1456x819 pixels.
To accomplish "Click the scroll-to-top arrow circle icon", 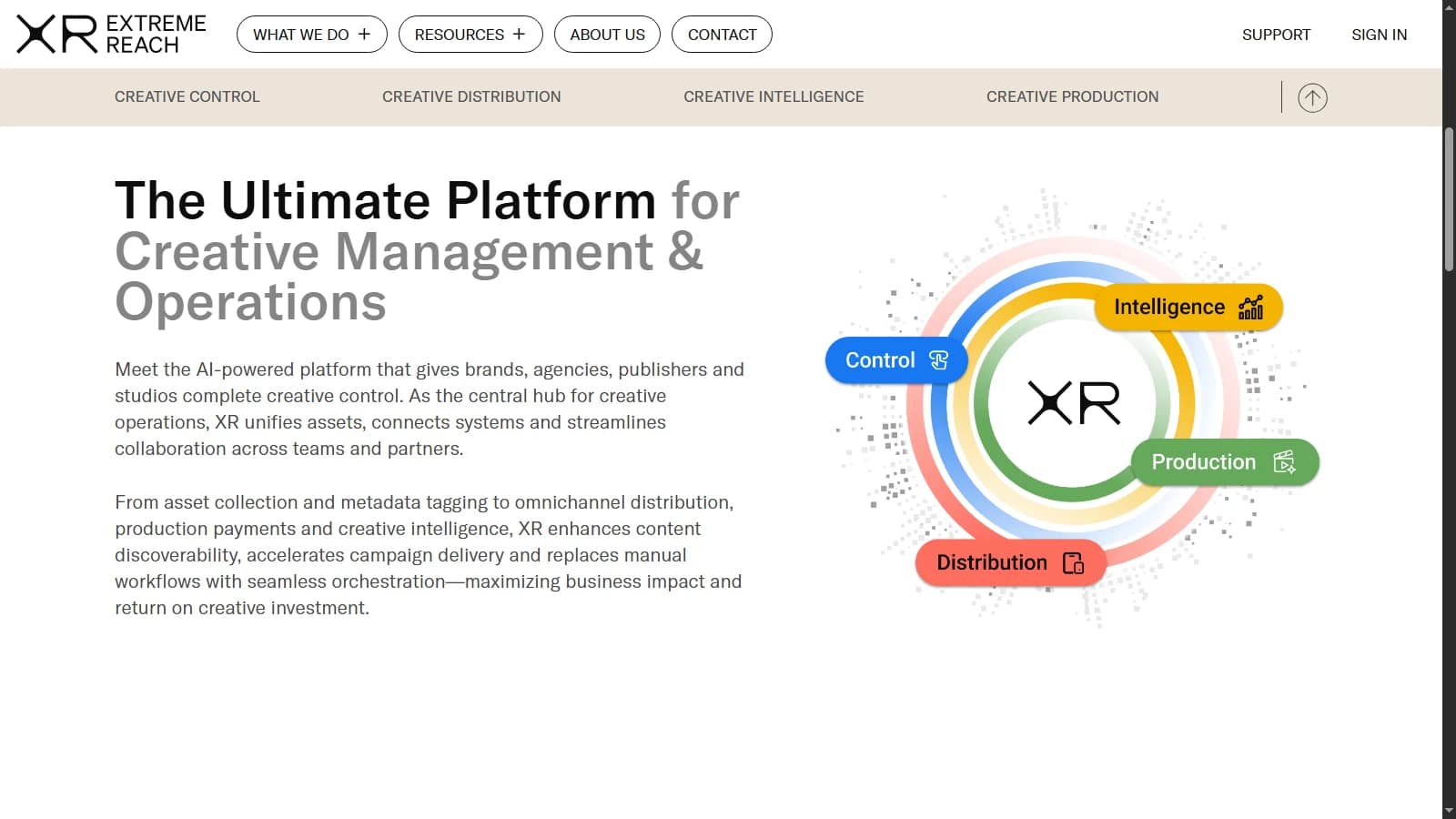I will click(x=1311, y=97).
